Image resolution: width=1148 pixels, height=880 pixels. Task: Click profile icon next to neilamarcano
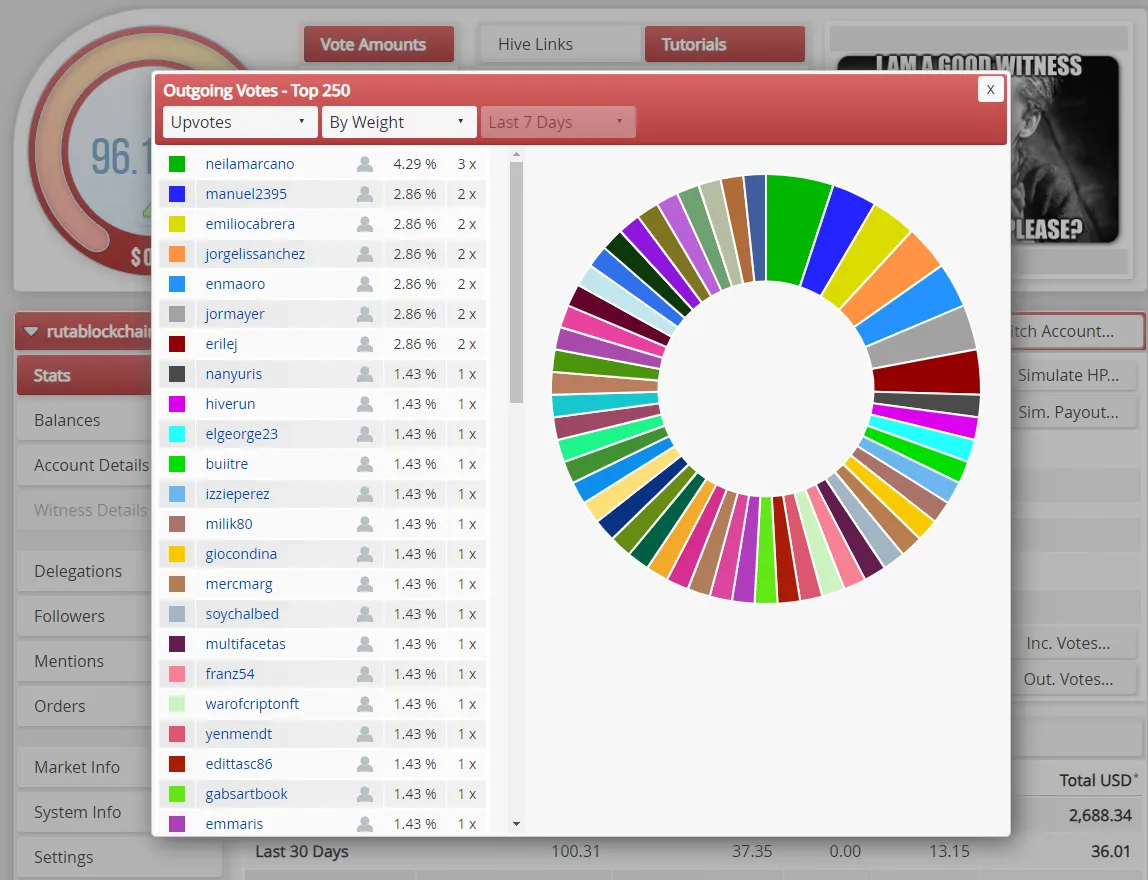365,164
